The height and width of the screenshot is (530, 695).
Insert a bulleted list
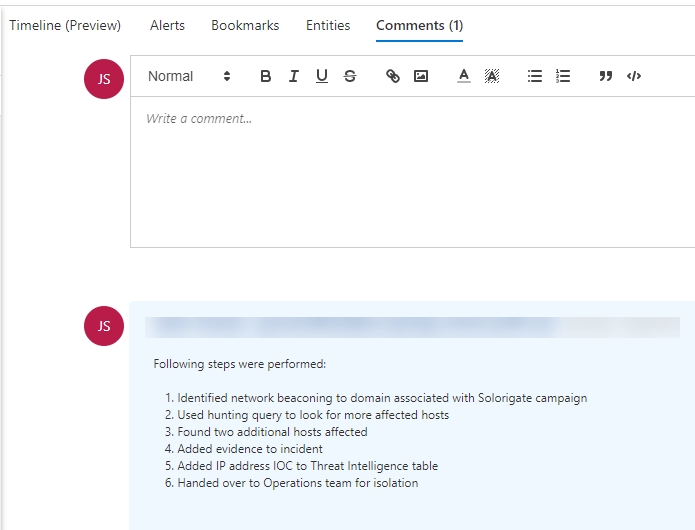(x=535, y=76)
